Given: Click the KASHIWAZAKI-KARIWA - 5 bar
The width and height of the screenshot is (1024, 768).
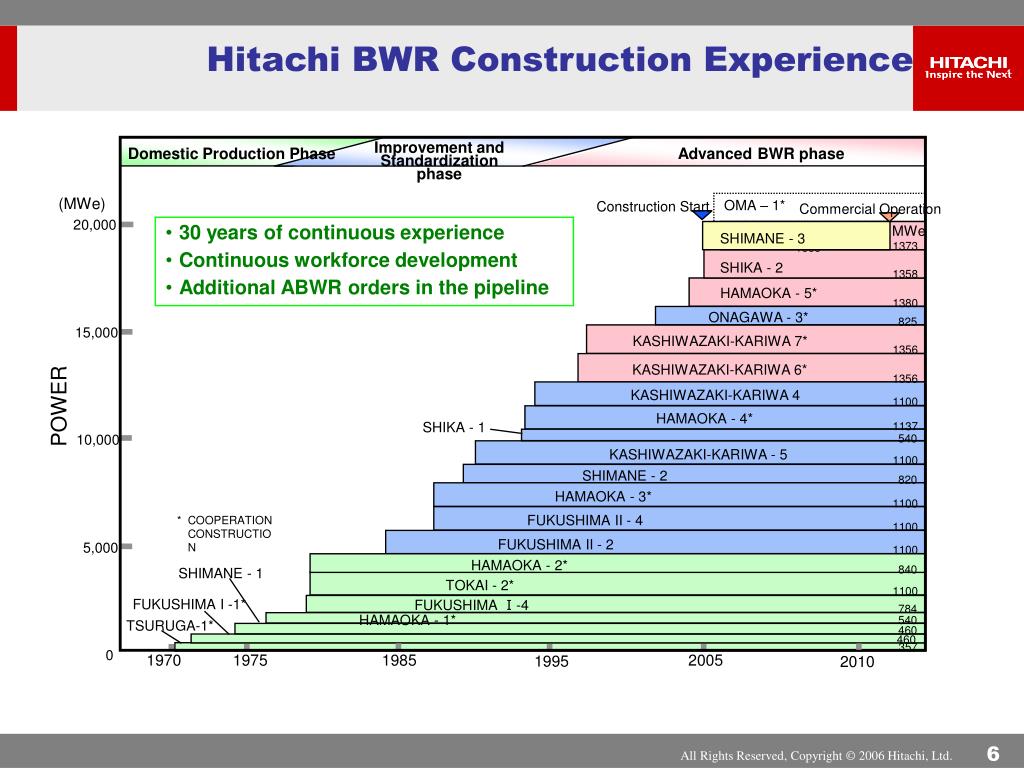Looking at the screenshot, I should [699, 453].
